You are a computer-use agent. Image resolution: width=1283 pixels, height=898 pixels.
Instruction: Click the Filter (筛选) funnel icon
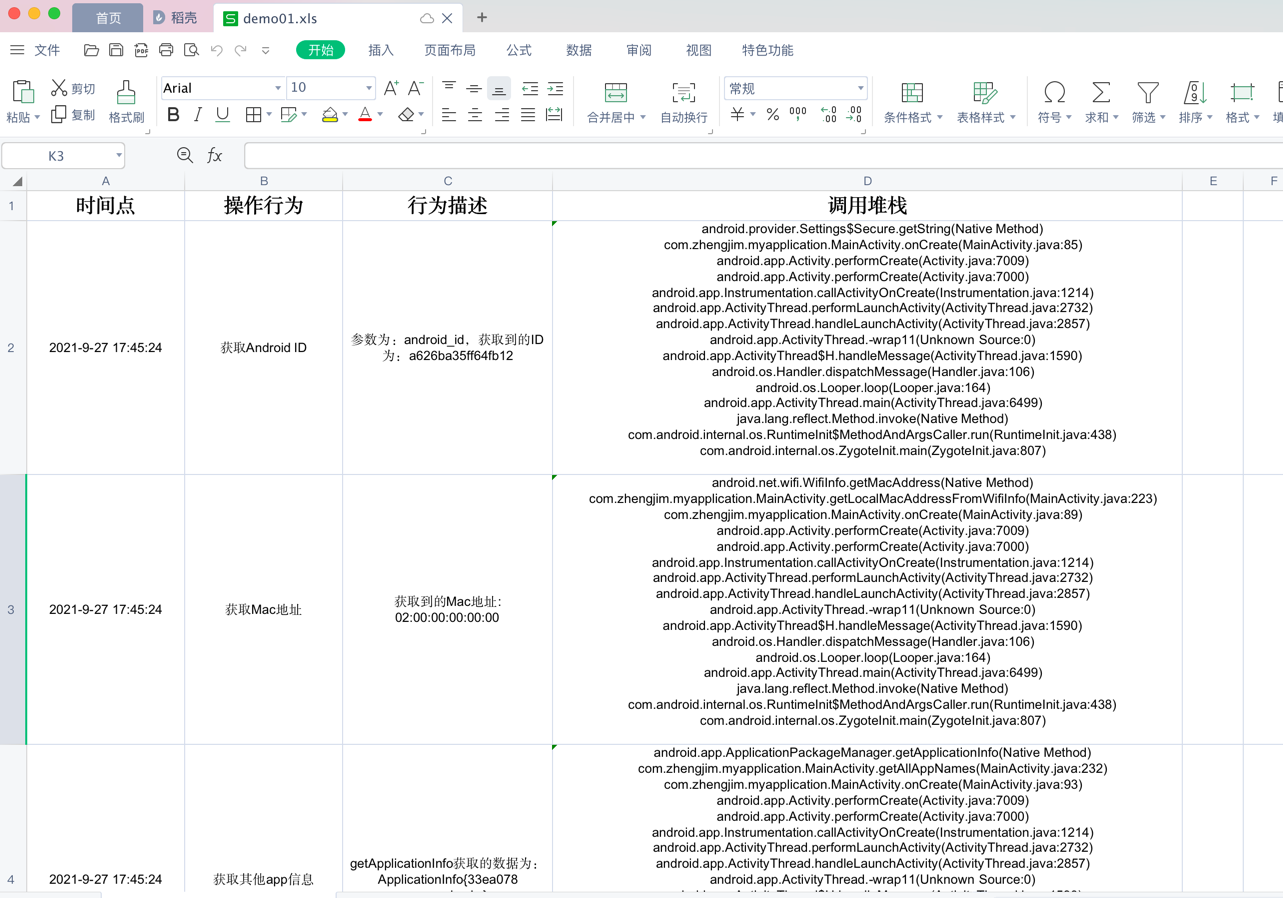click(x=1148, y=93)
